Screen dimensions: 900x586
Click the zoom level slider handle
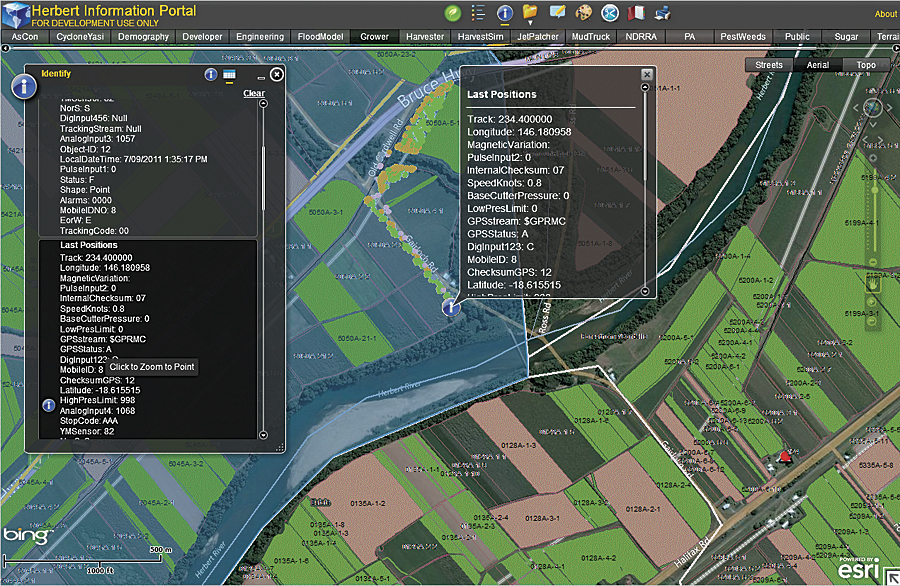(x=875, y=190)
